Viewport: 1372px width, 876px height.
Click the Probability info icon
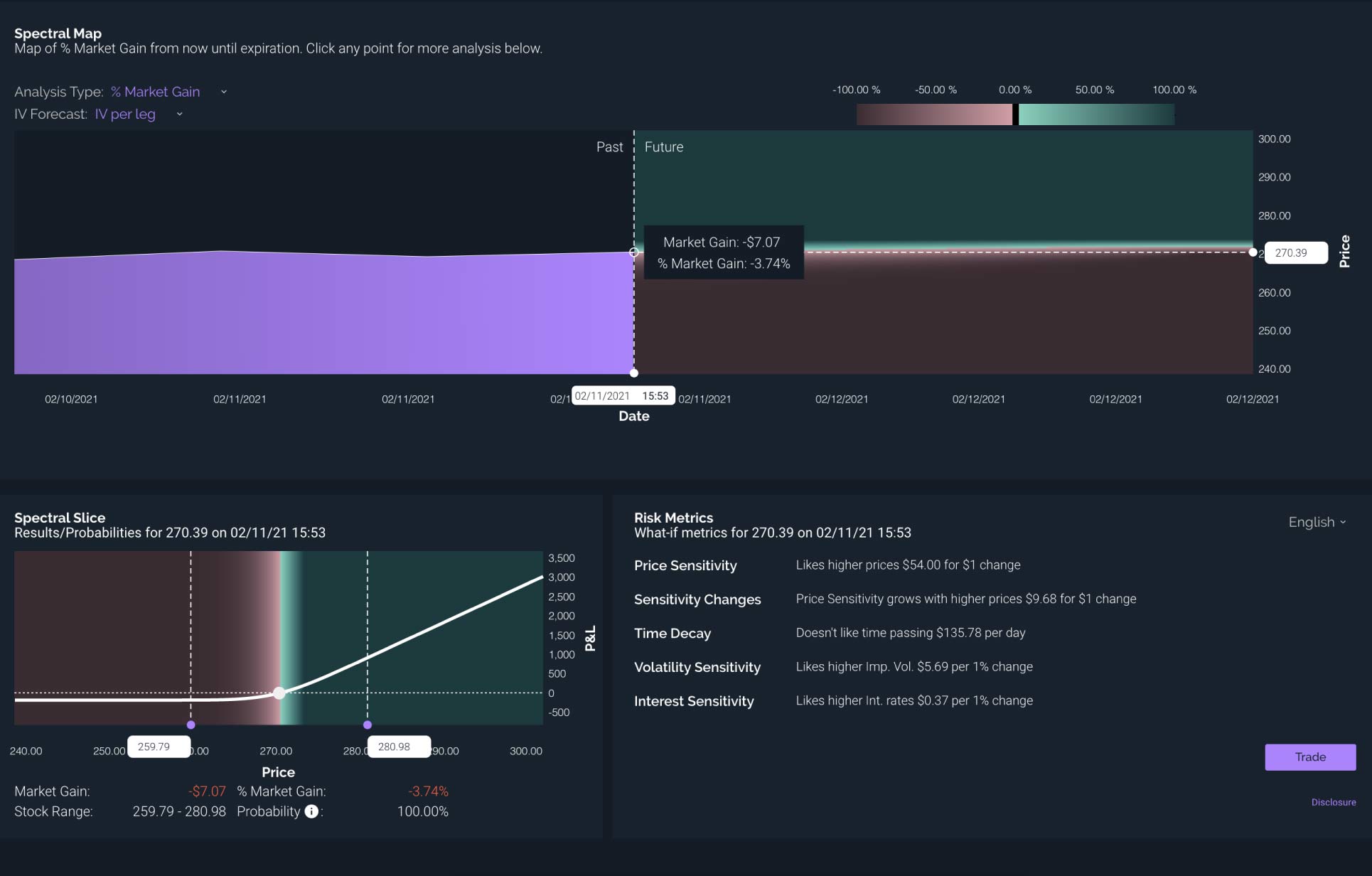tap(311, 811)
